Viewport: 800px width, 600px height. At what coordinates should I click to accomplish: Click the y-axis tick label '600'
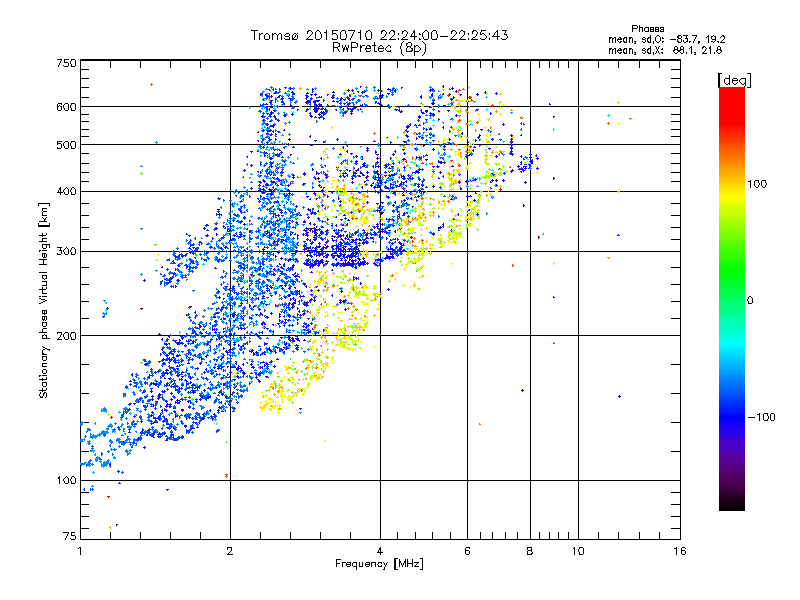coord(66,107)
